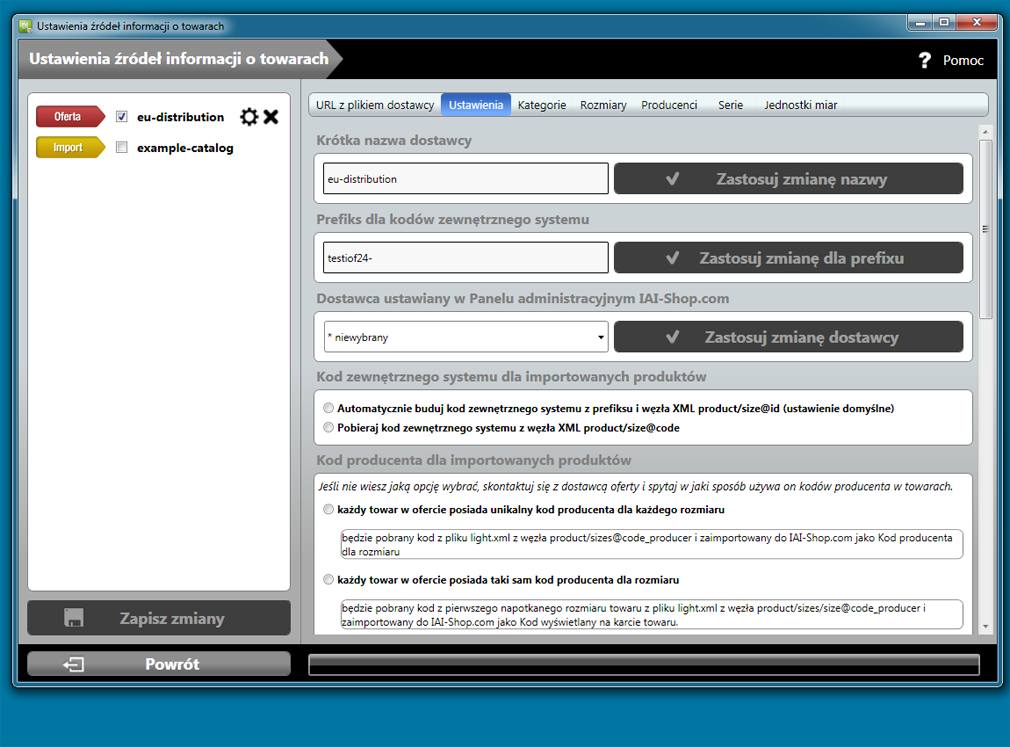Screen dimensions: 1010x747
Task: Check the example-catalog checkbox
Action: [x=122, y=147]
